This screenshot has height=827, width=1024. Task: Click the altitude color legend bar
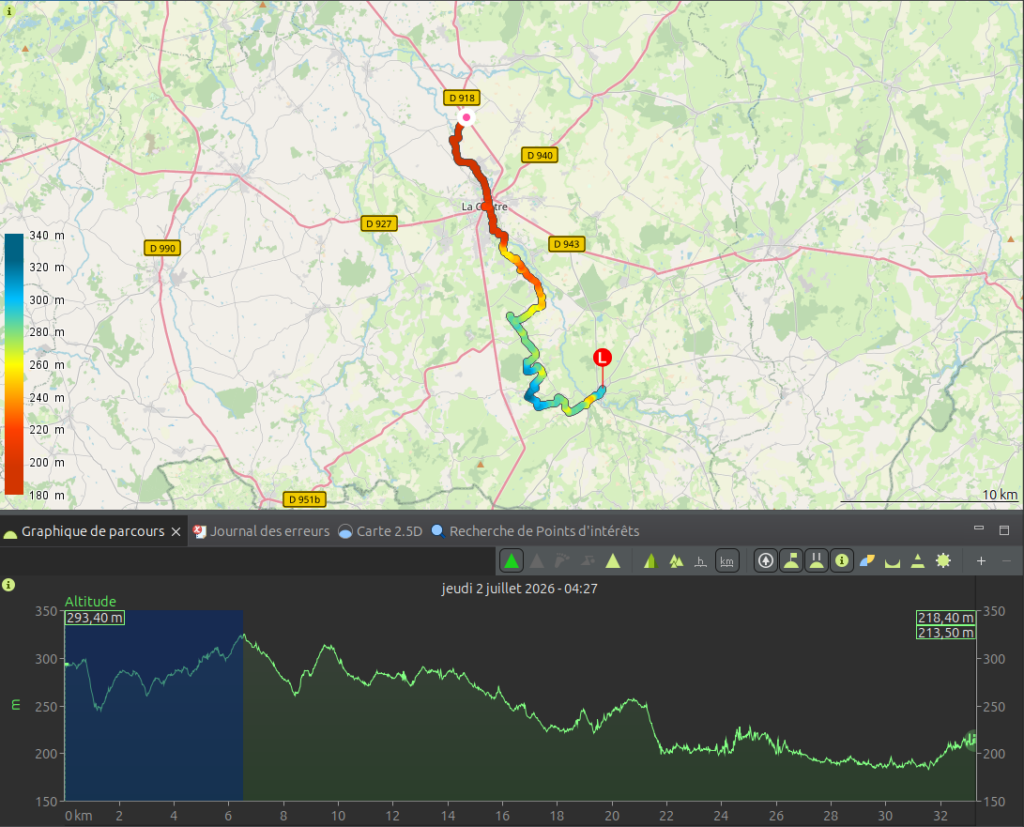coord(14,364)
